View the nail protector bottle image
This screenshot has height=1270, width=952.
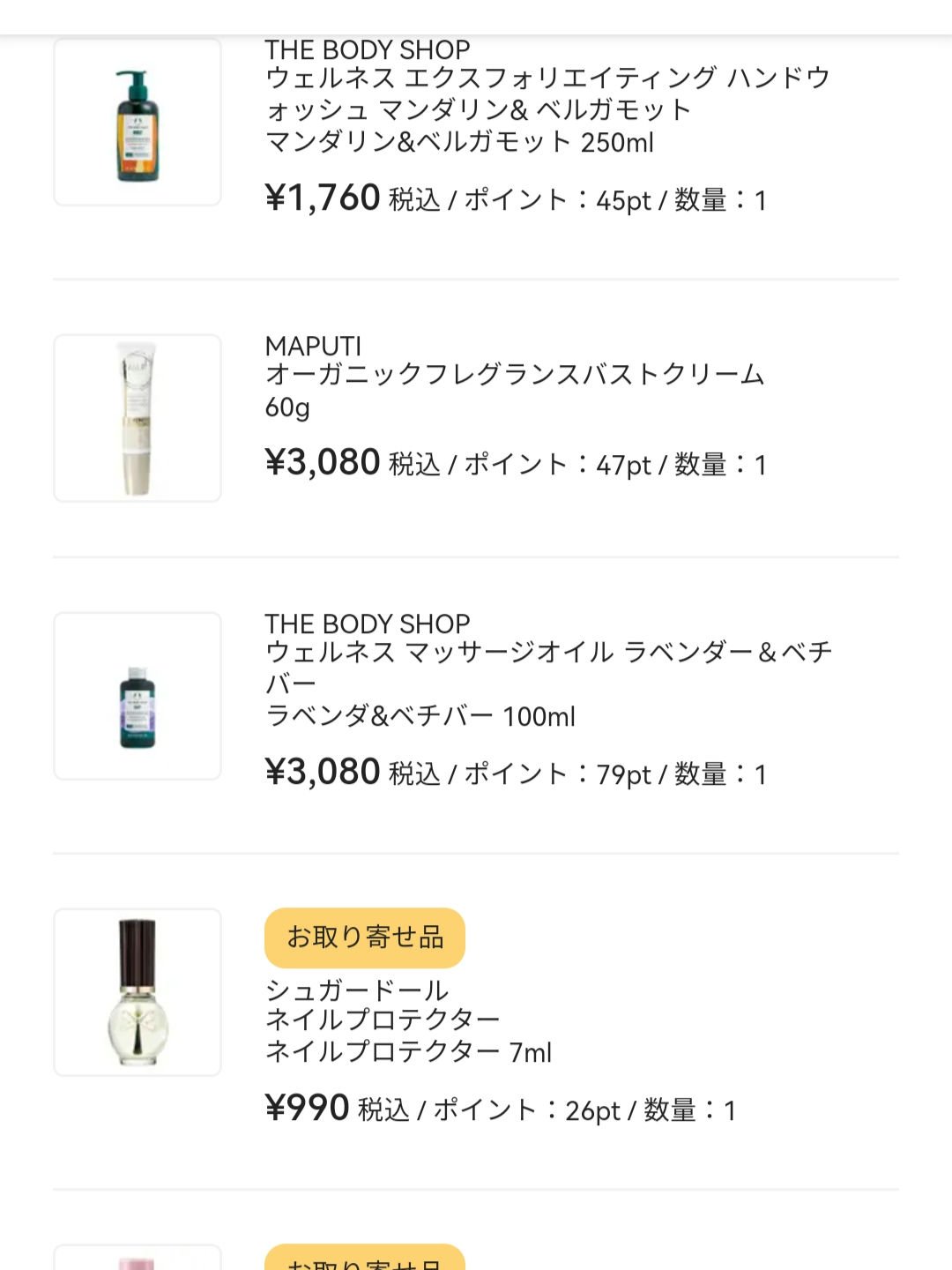point(138,992)
